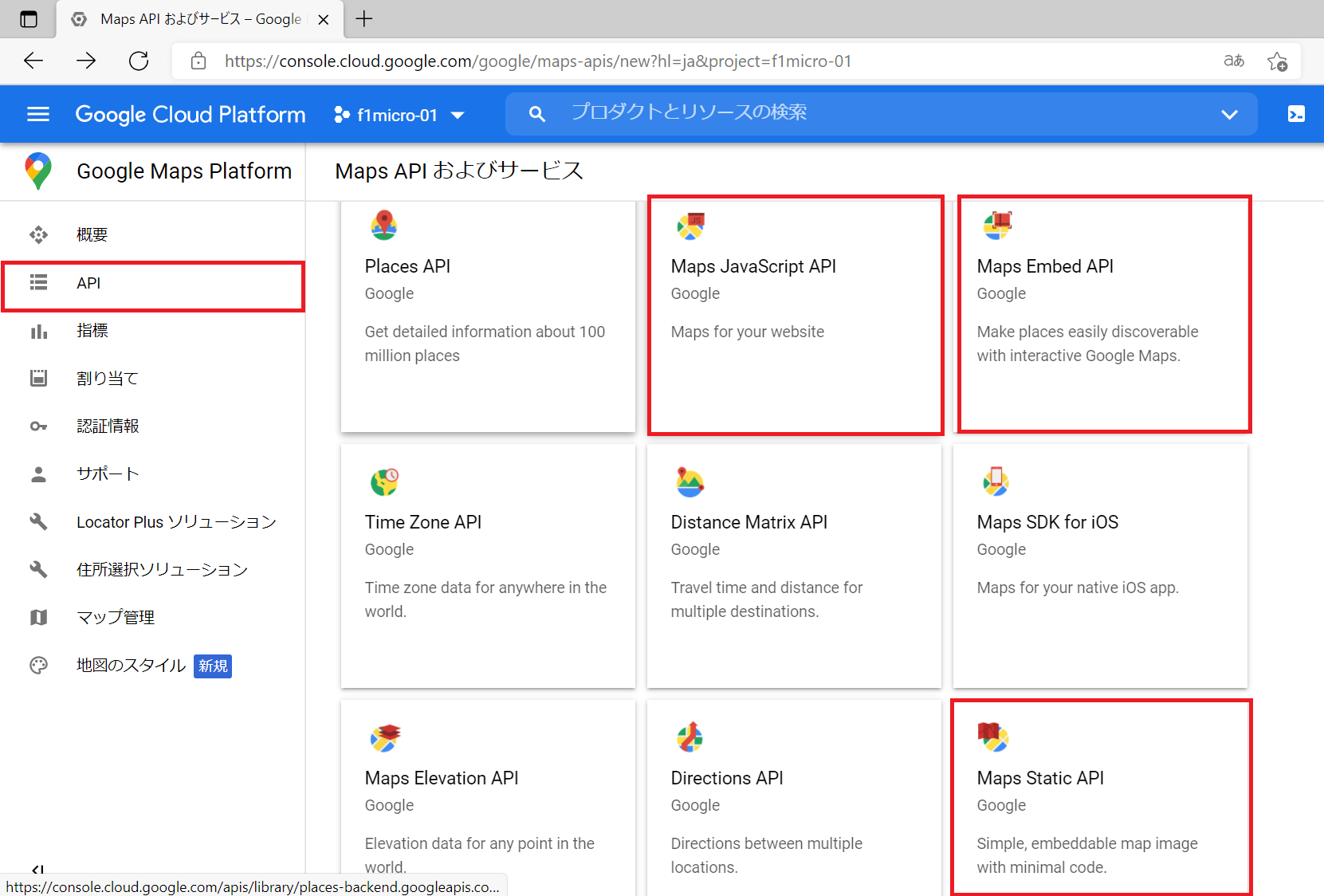Open a new browser tab
The width and height of the screenshot is (1324, 896).
364,19
